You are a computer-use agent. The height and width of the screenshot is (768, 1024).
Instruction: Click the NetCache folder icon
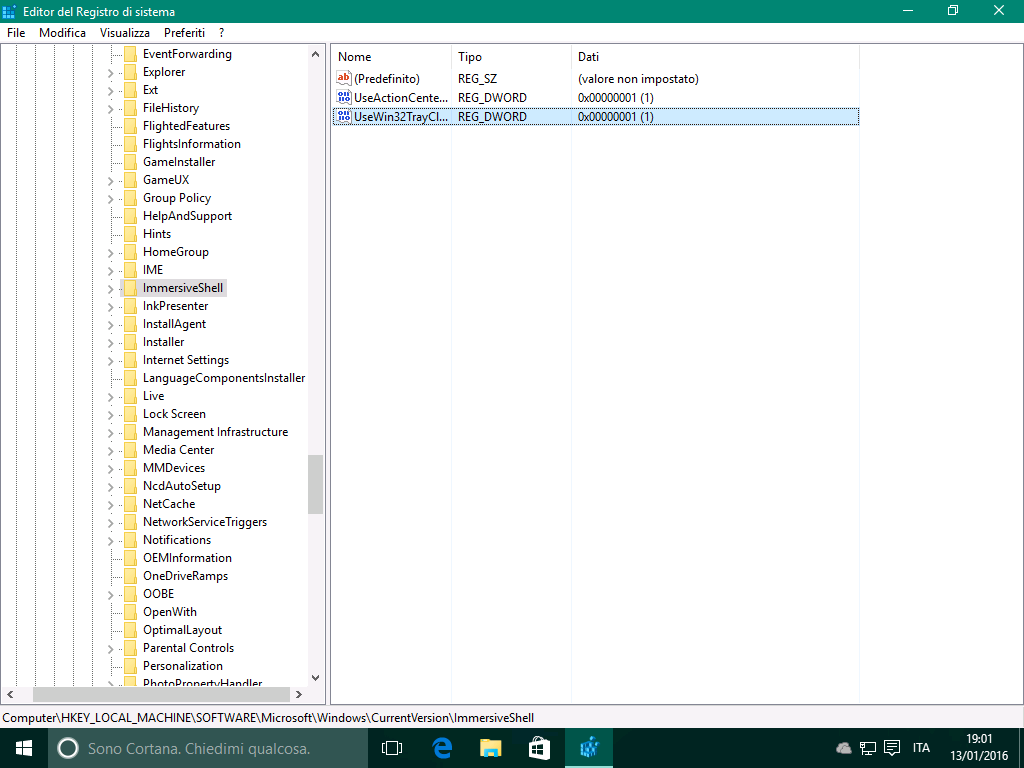point(131,504)
